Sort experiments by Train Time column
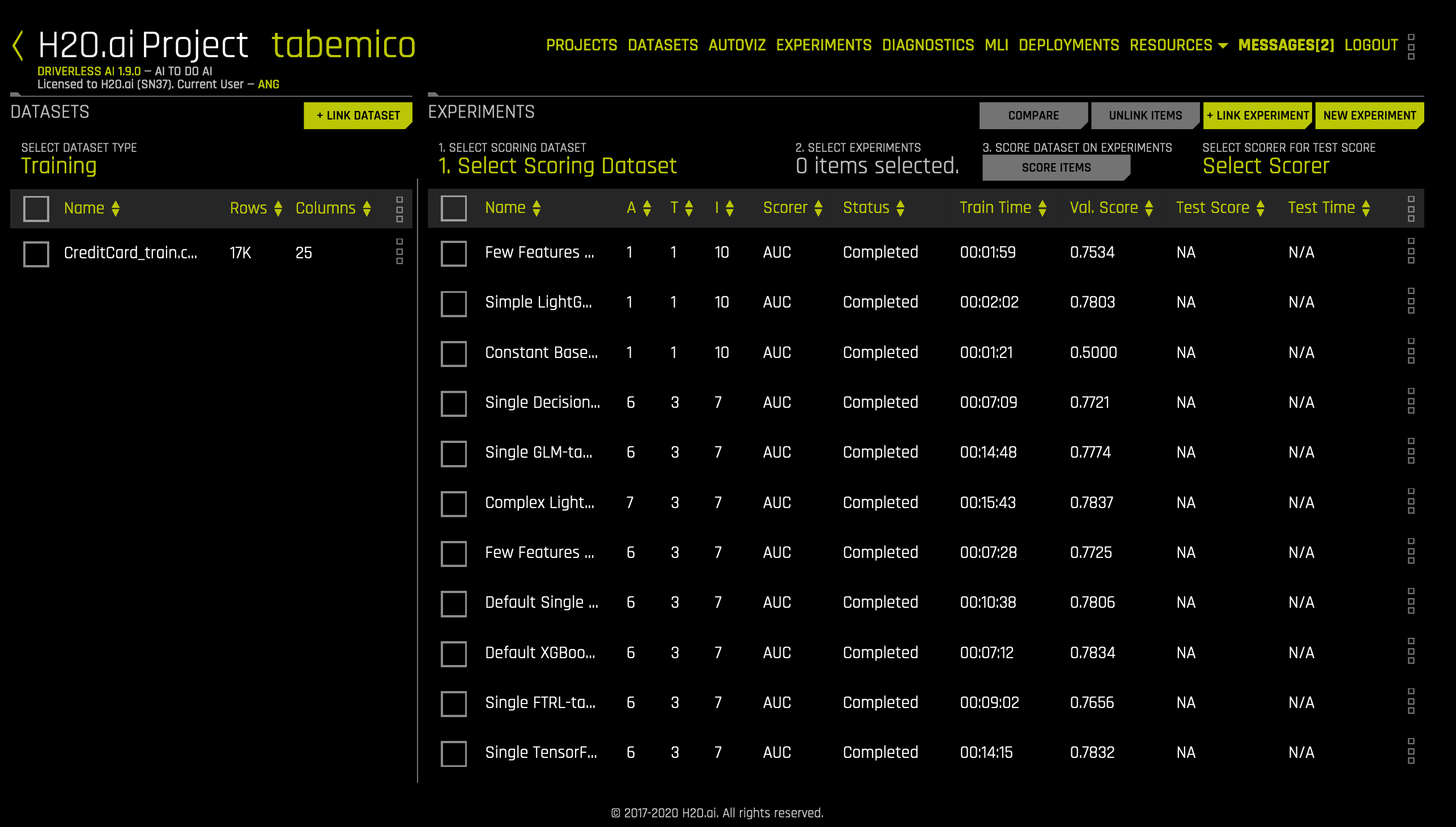Image resolution: width=1456 pixels, height=827 pixels. pos(1042,208)
